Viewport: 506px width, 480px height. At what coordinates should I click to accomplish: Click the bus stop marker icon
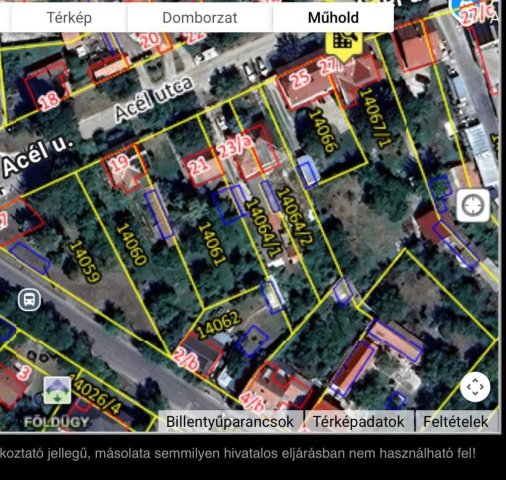30,300
